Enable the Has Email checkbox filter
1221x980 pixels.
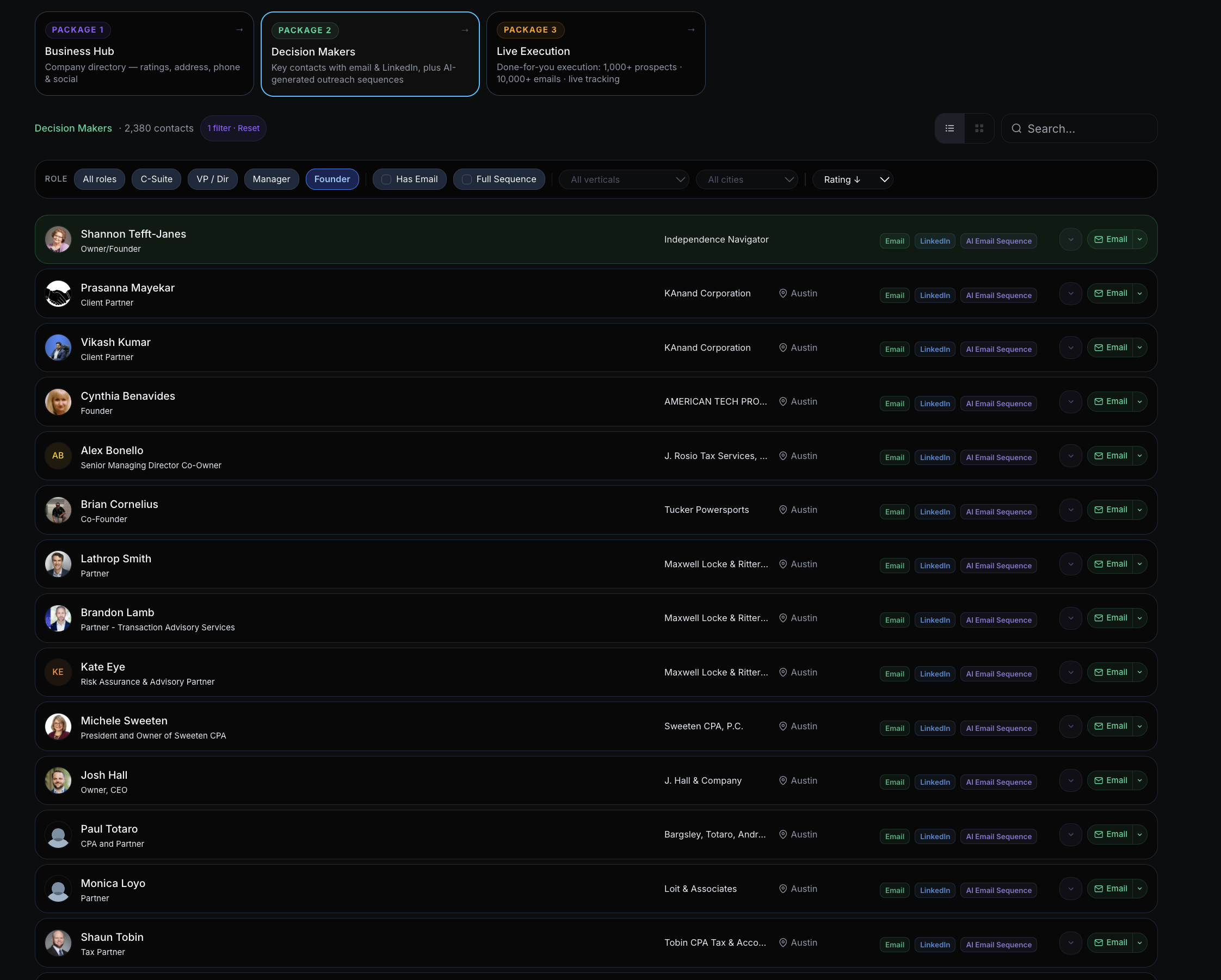pos(386,179)
